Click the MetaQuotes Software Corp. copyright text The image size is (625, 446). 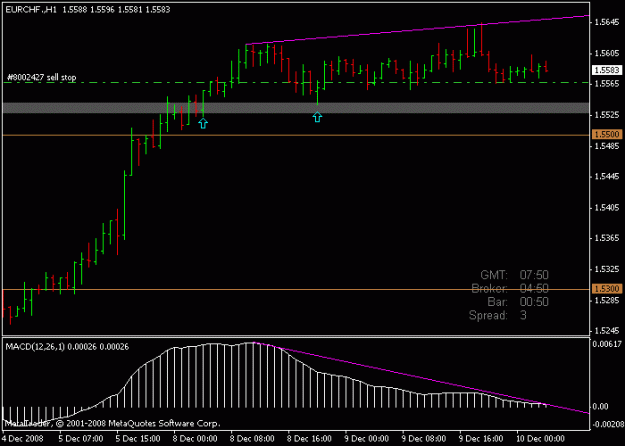click(x=112, y=423)
